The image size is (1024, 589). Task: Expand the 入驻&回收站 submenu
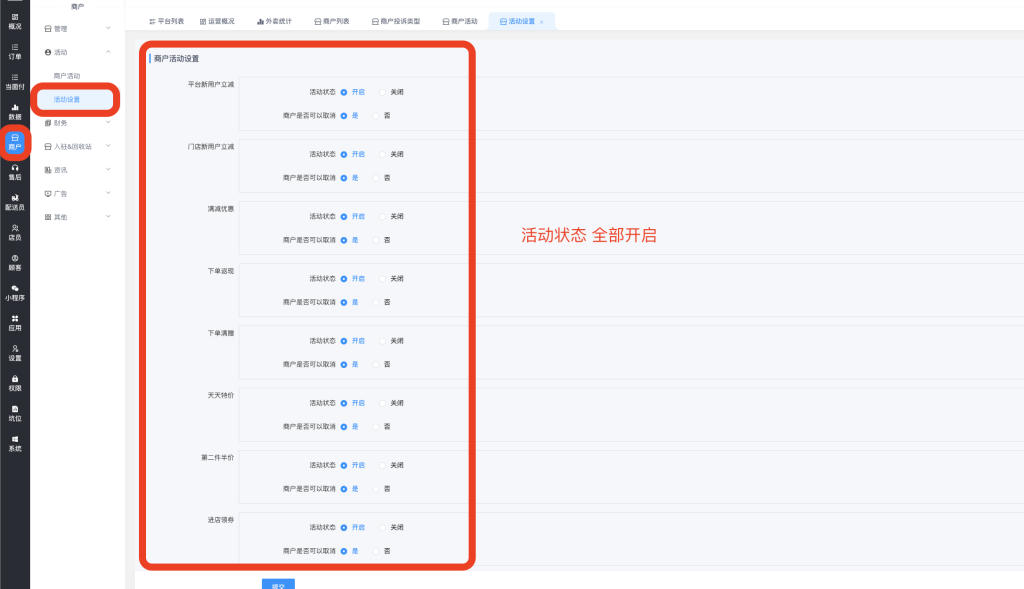(77, 146)
